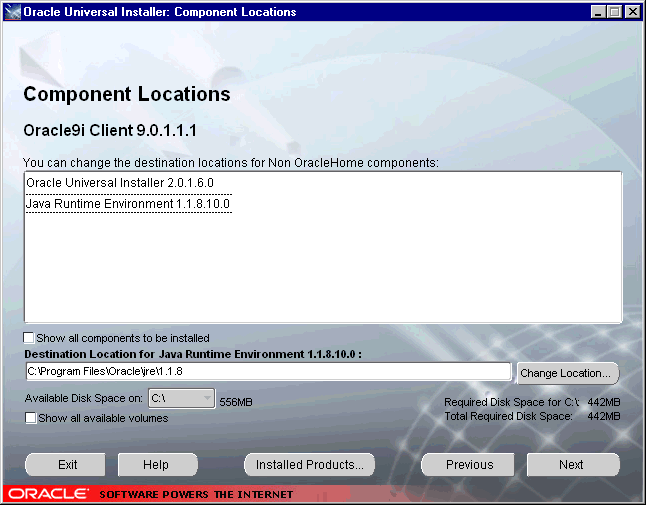This screenshot has width=646, height=505.
Task: Click the 556MB available space value
Action: click(x=236, y=402)
